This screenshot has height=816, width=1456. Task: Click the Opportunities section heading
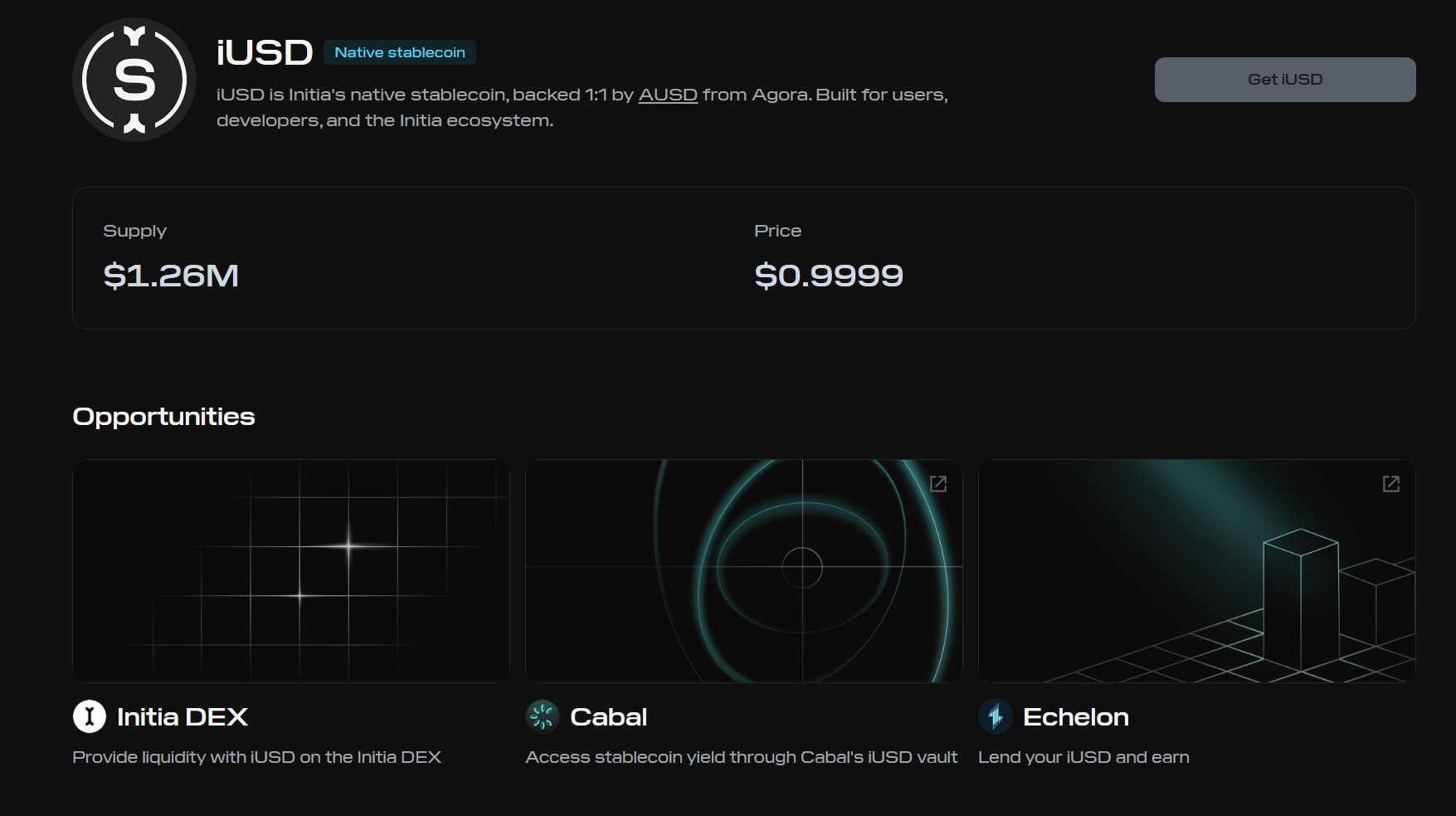163,417
